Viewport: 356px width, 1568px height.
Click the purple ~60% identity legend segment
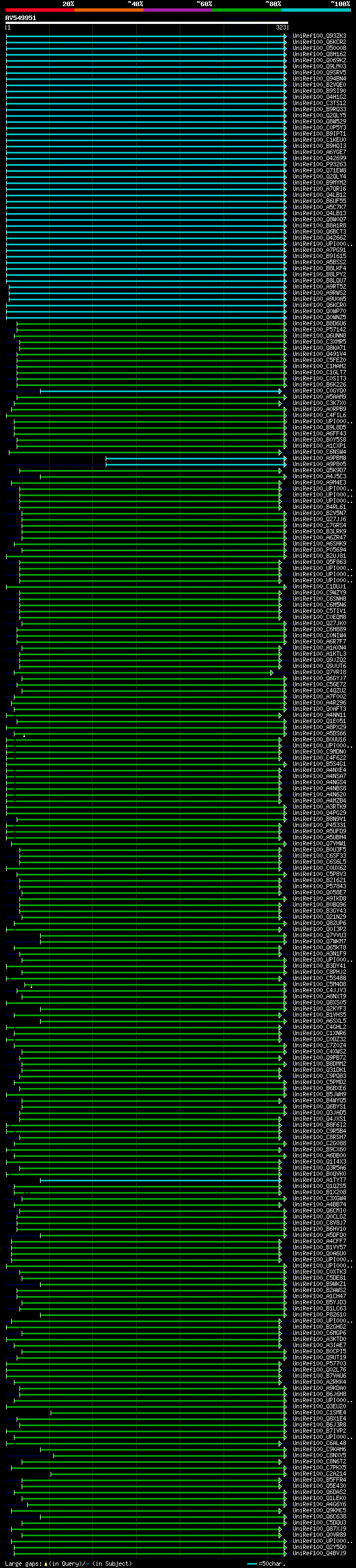[x=177, y=10]
